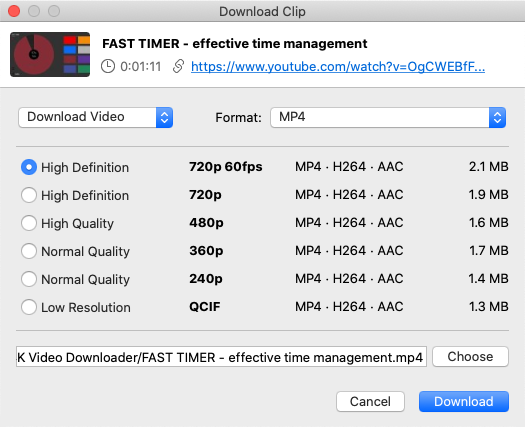The width and height of the screenshot is (525, 427).
Task: Click the clock duration icon
Action: pyautogui.click(x=108, y=66)
